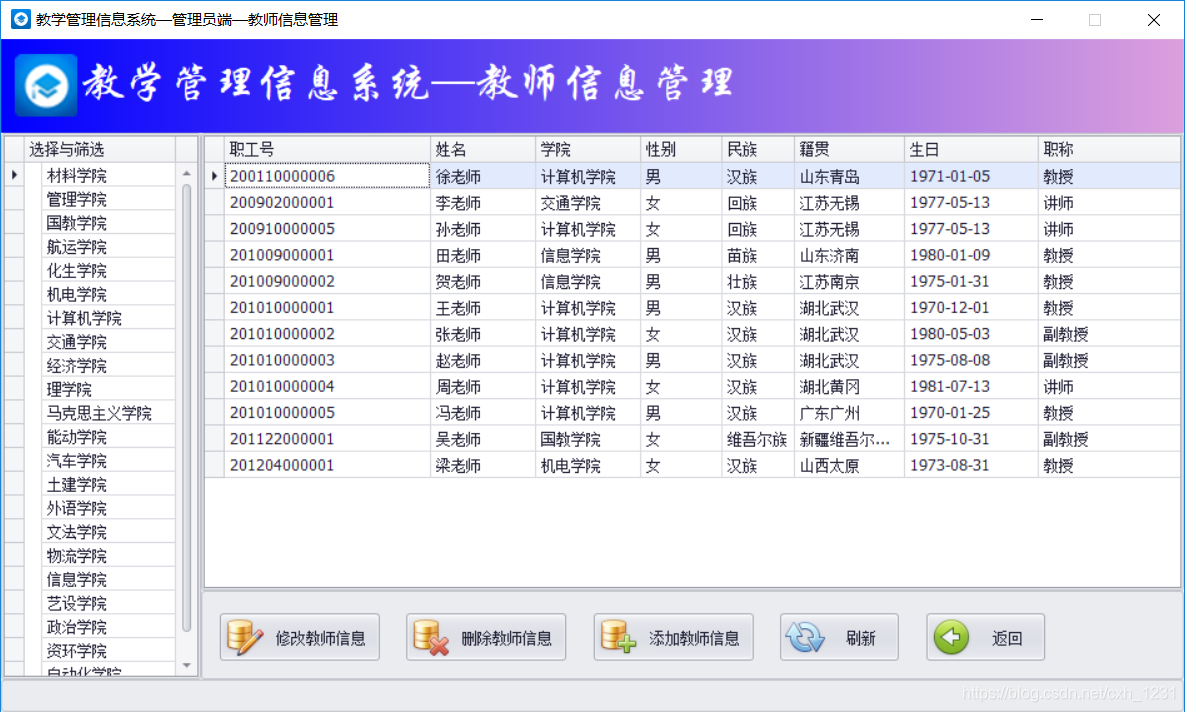This screenshot has width=1185, height=712.
Task: Go back using the 返回 label
Action: click(1007, 639)
